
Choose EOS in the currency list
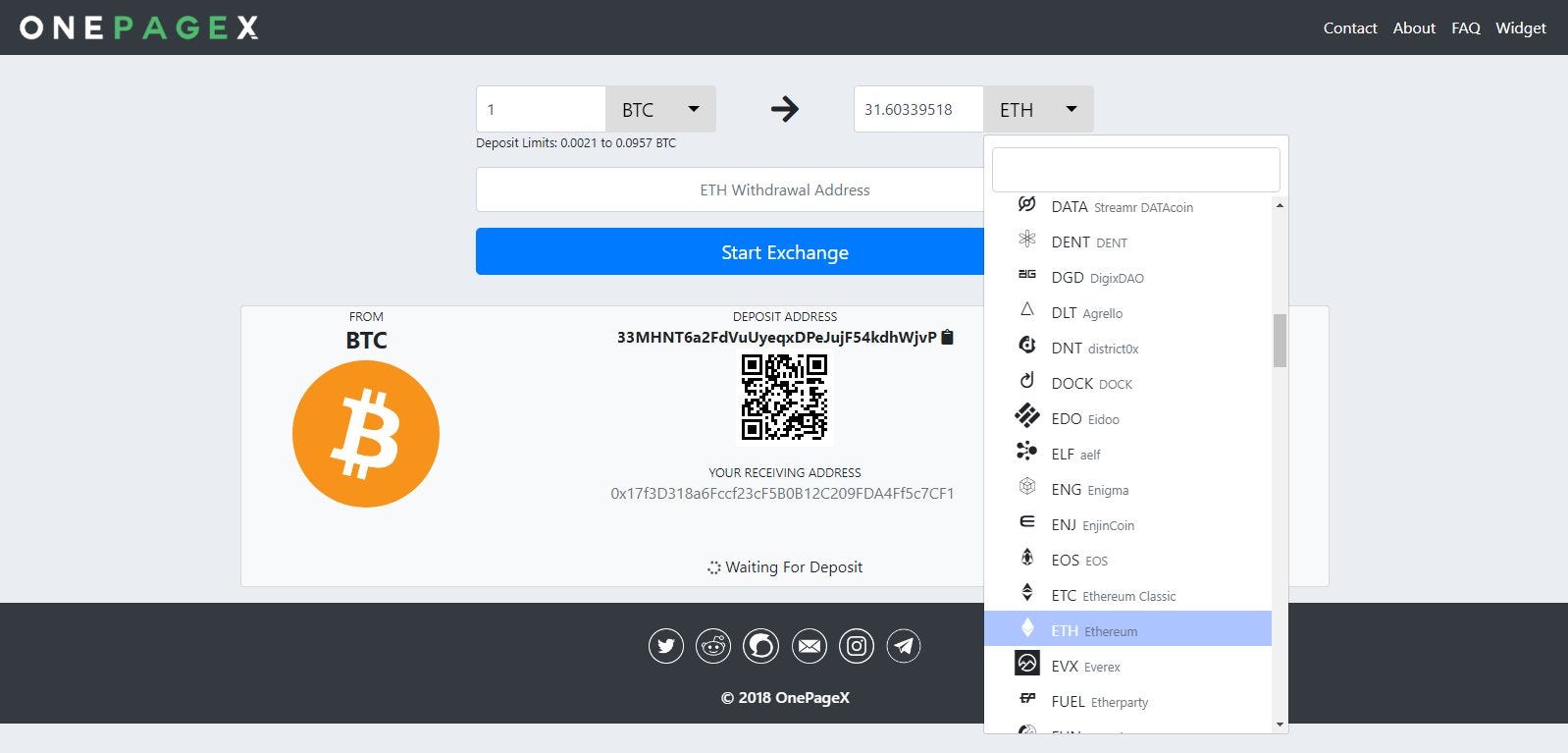(1127, 560)
